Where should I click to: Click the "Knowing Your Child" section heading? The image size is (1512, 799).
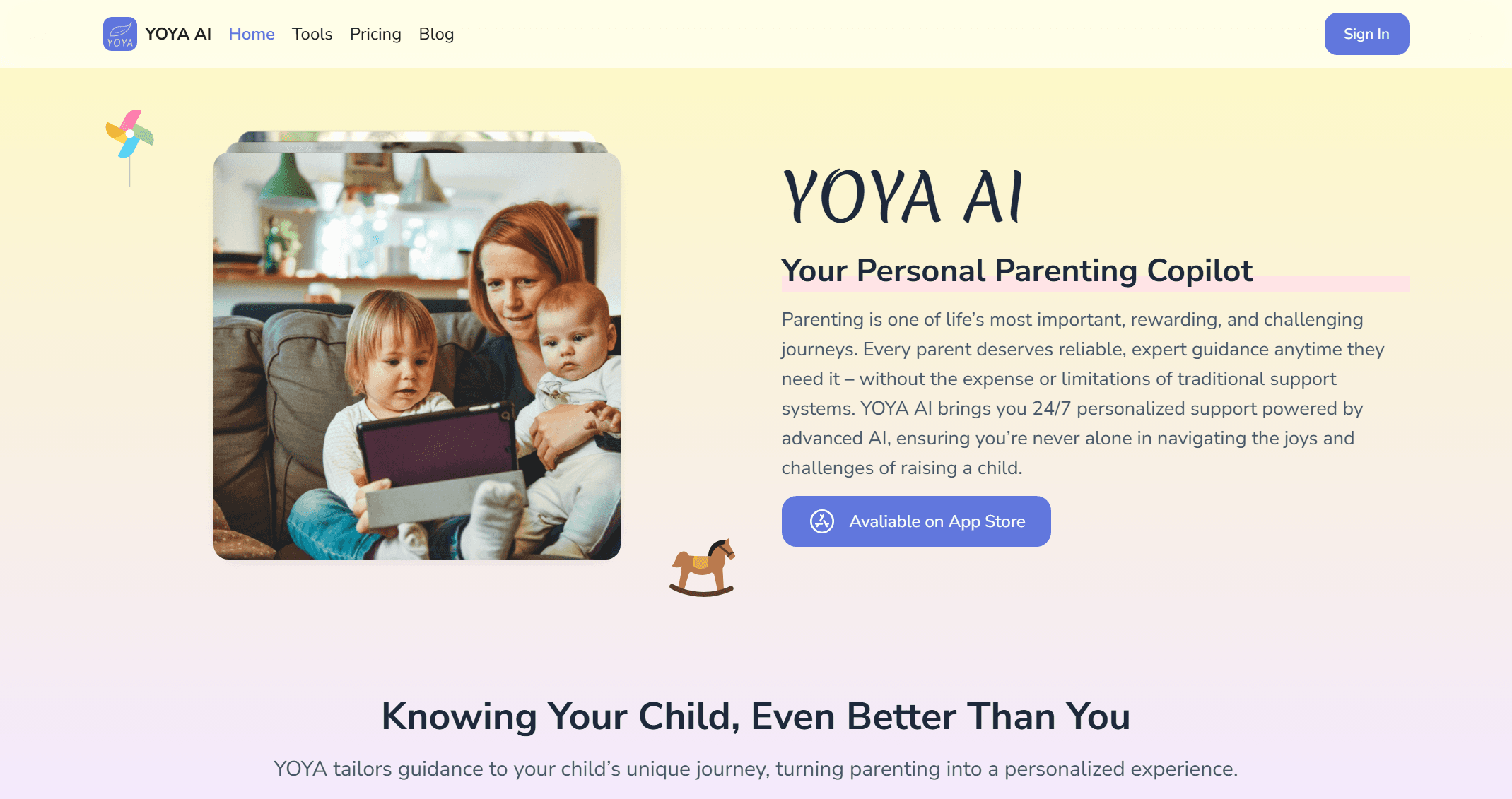756,716
